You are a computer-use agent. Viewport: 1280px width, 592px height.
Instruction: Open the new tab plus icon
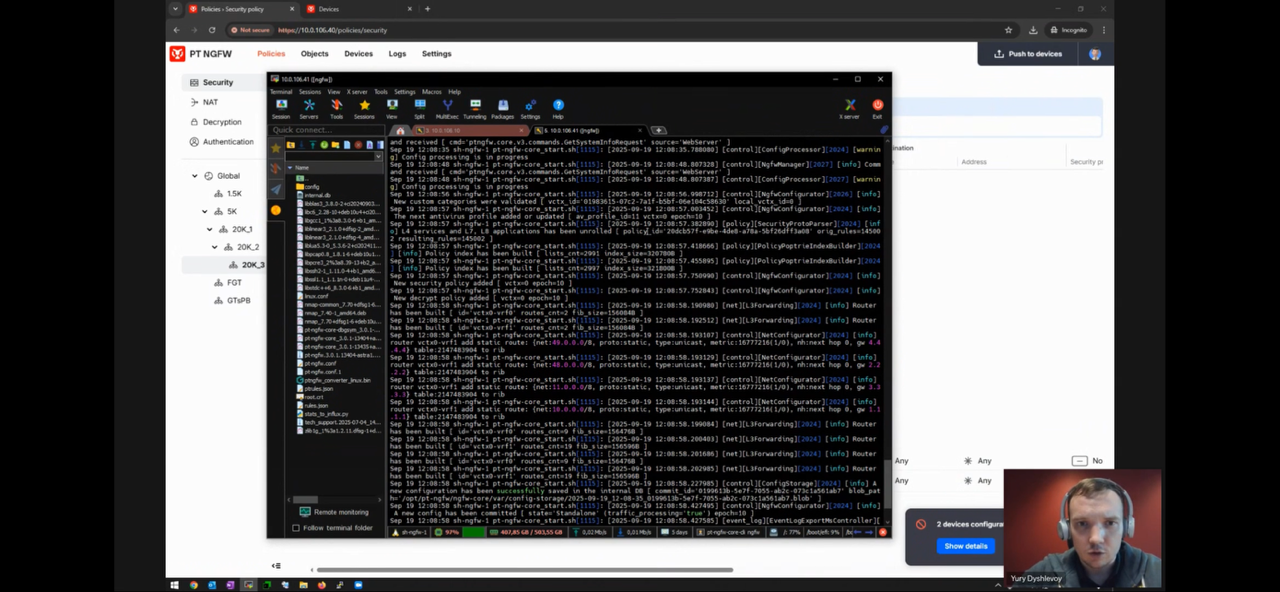pos(658,130)
